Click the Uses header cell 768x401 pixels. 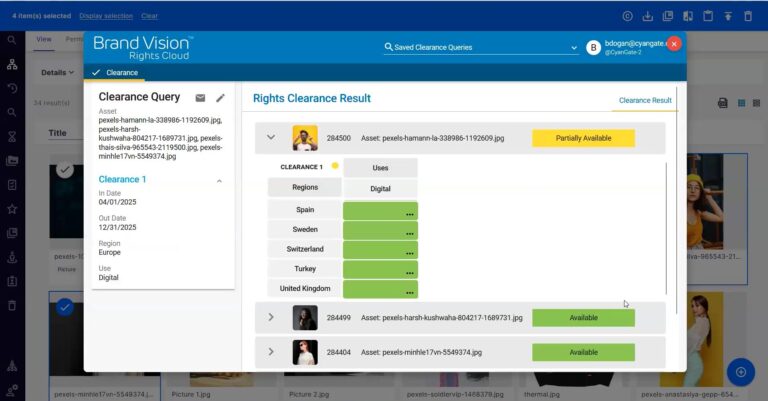[380, 167]
